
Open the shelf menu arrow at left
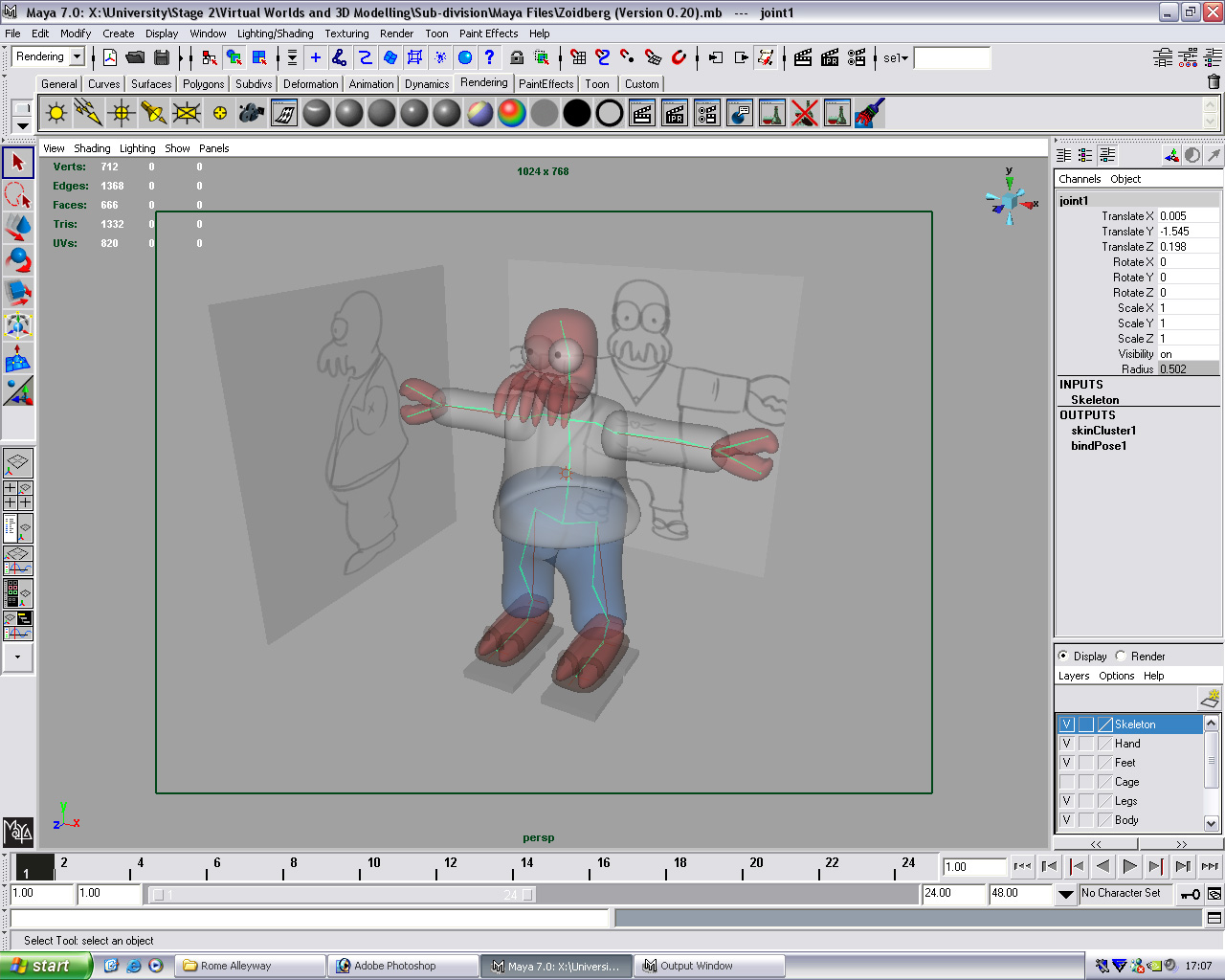pos(23,125)
